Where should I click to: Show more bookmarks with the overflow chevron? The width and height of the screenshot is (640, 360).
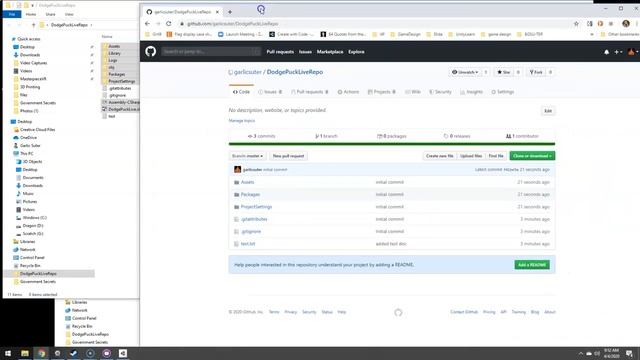pos(592,34)
